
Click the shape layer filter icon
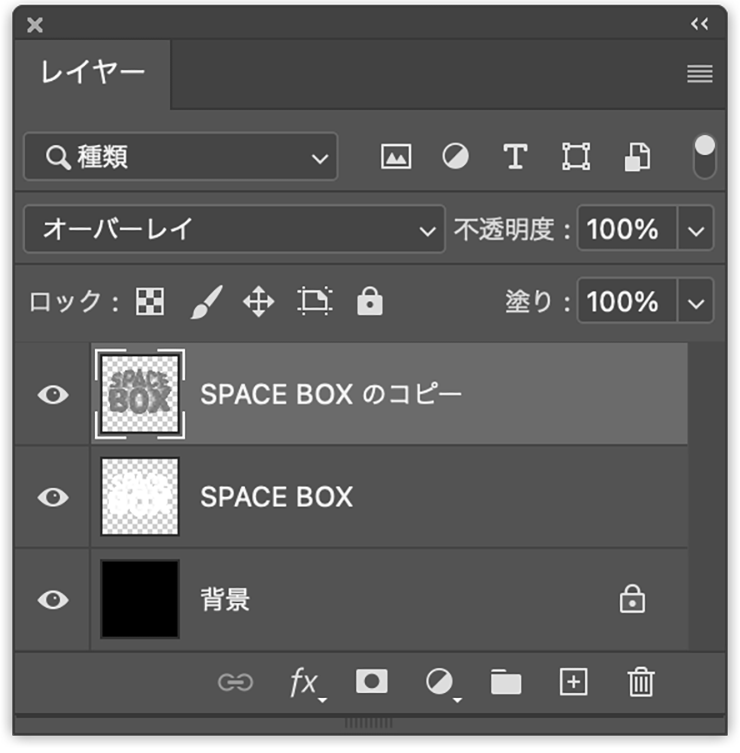pyautogui.click(x=575, y=157)
